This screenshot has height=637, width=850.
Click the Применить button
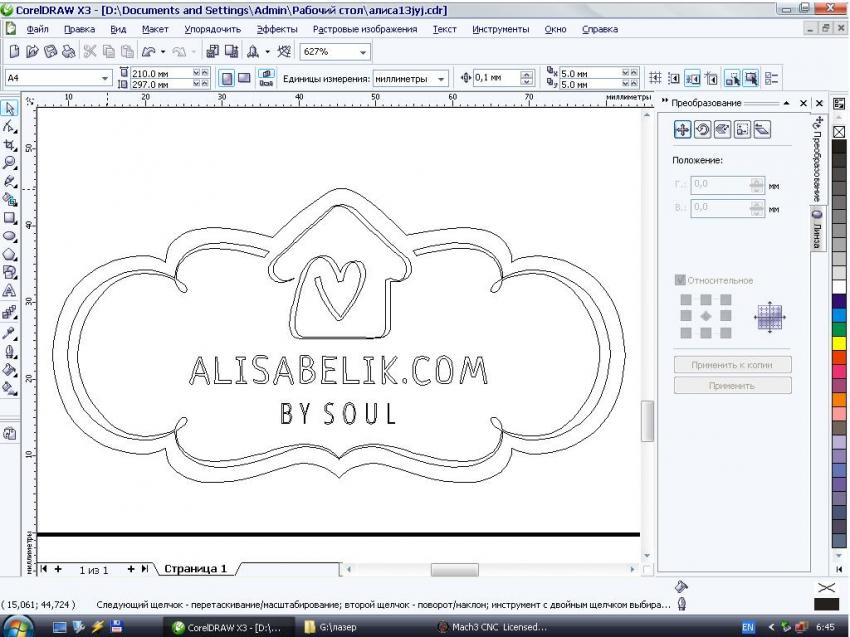coord(732,385)
